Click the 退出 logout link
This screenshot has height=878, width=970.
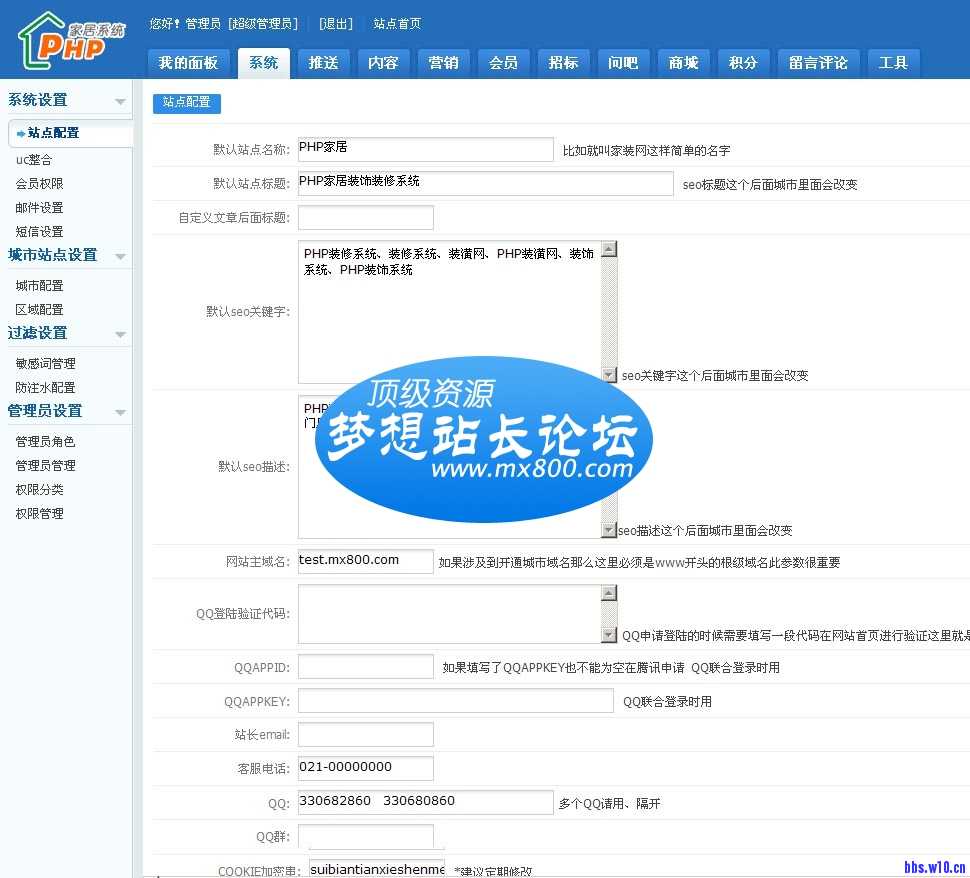pos(335,24)
